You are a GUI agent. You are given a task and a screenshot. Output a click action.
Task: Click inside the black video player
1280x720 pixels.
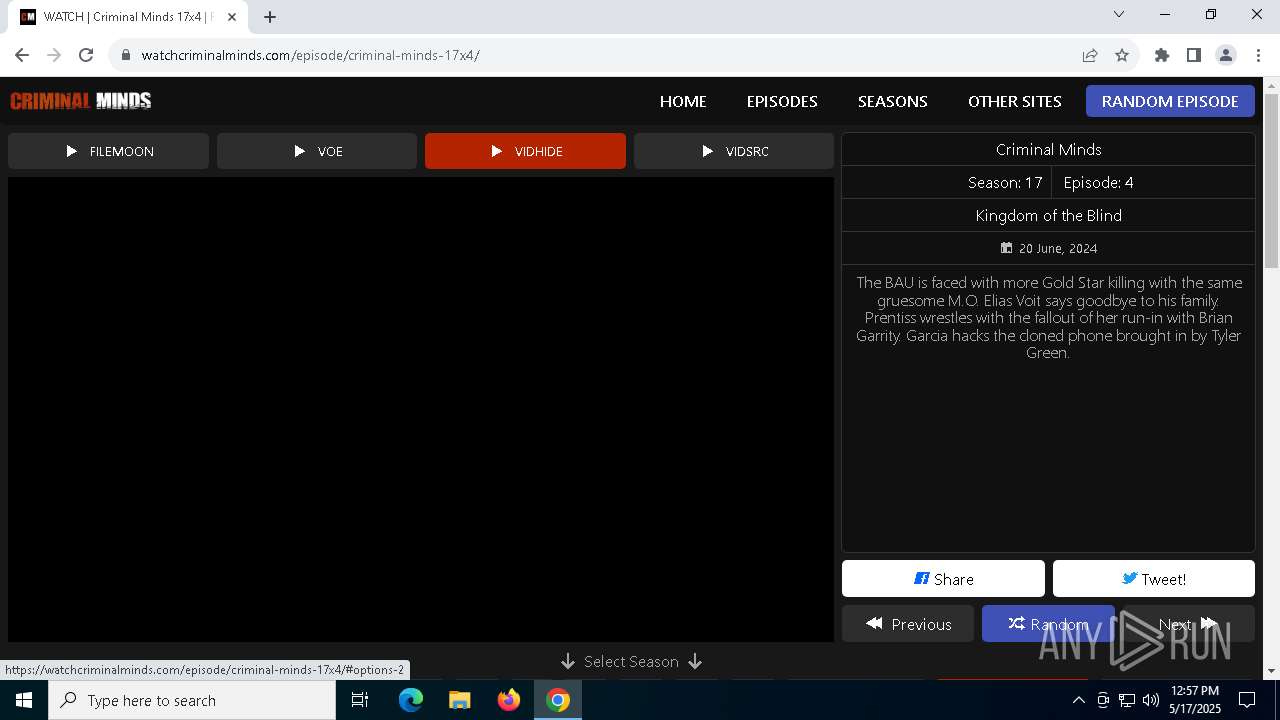421,409
